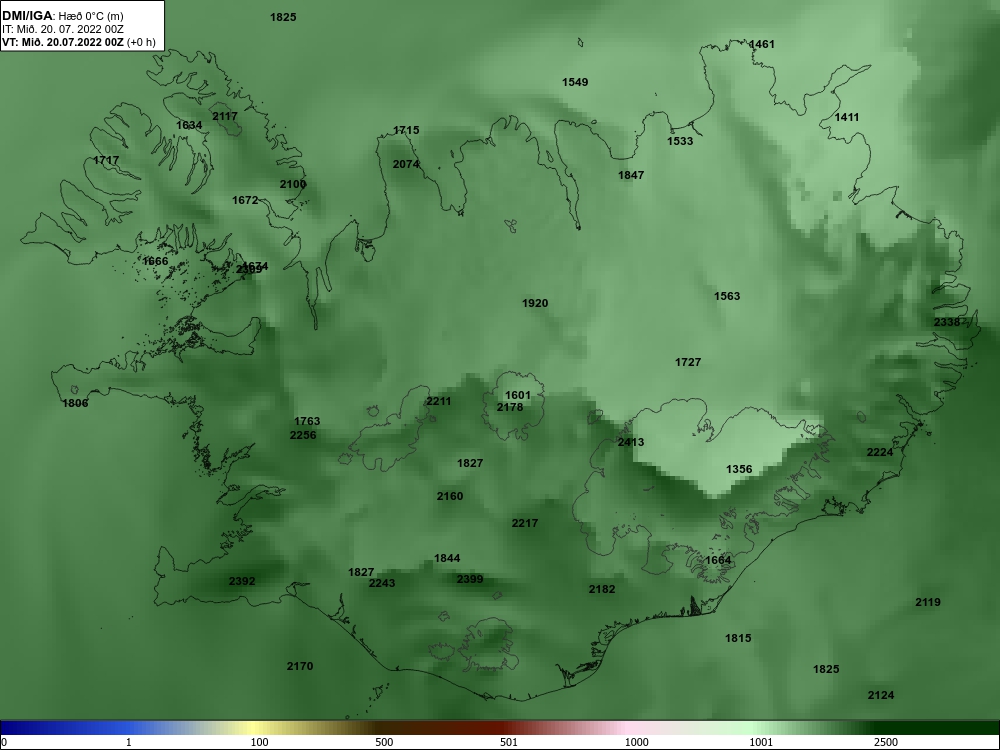Select the 1563 height label

pos(727,296)
